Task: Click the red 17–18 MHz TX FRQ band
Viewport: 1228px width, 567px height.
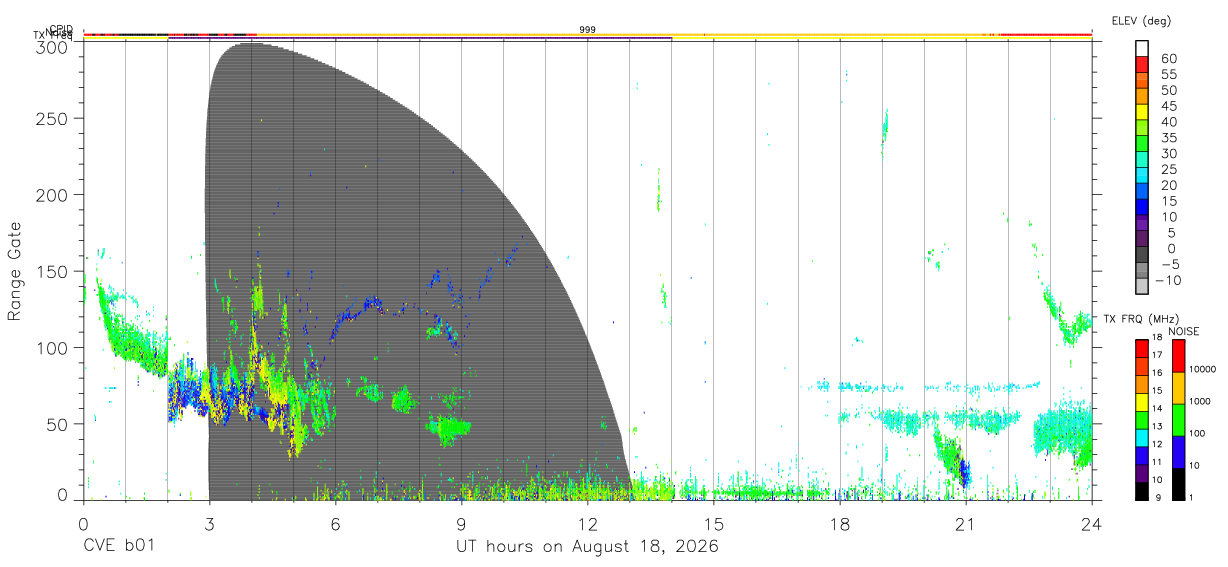Action: click(x=1142, y=347)
